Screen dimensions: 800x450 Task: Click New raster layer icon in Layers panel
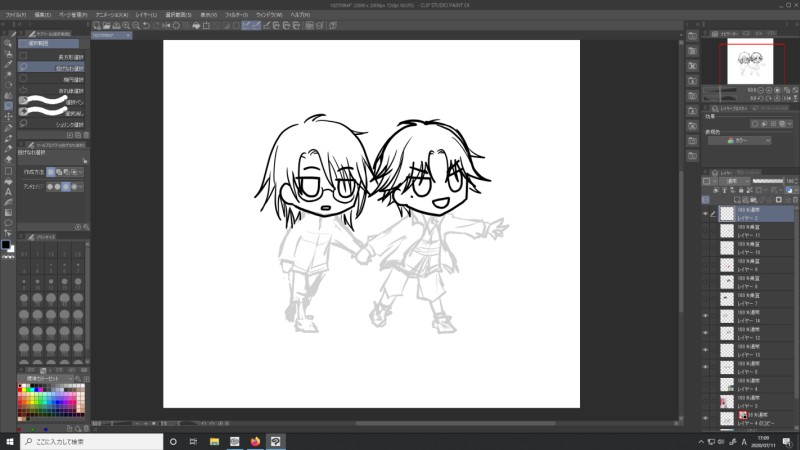(737, 199)
